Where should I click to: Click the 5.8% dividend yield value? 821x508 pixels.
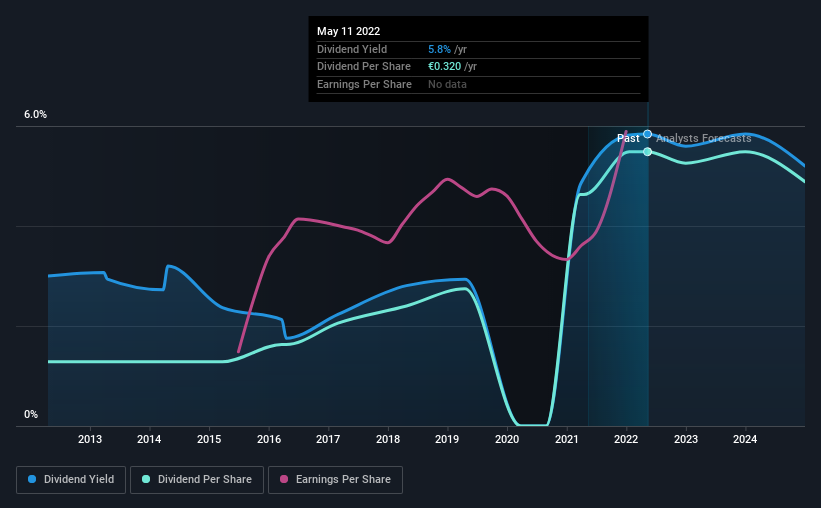(439, 49)
